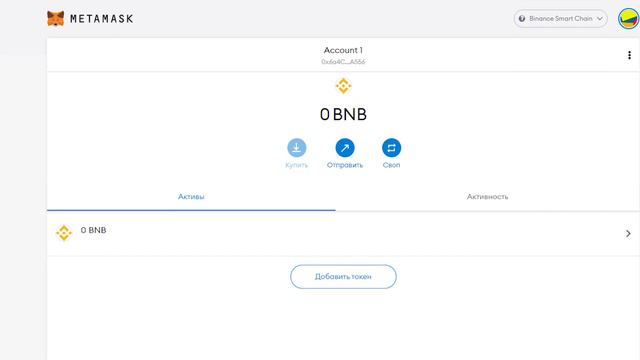
Task: Click the help icon in the network selector
Action: click(x=522, y=19)
